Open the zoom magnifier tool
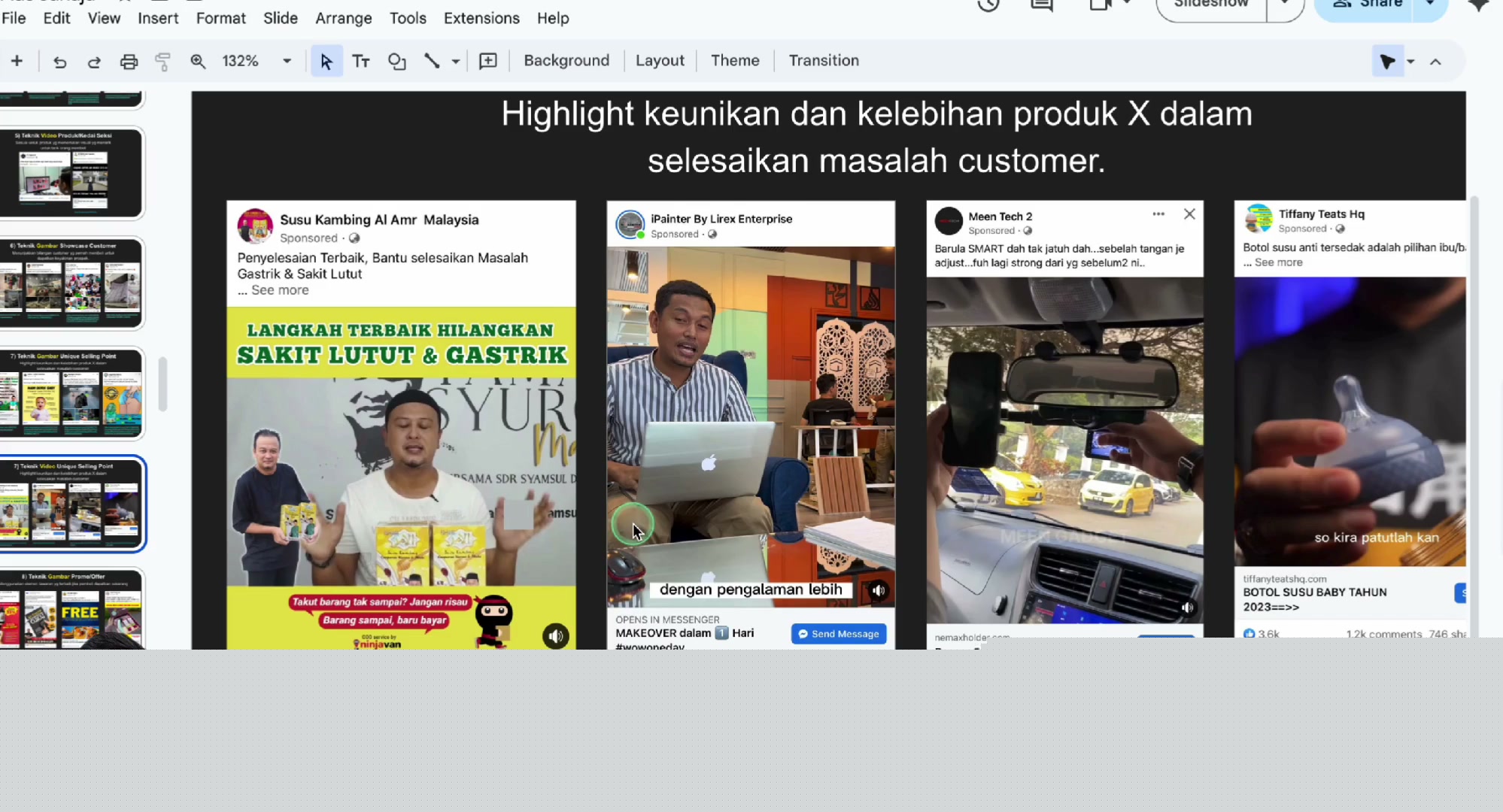1503x812 pixels. point(198,62)
